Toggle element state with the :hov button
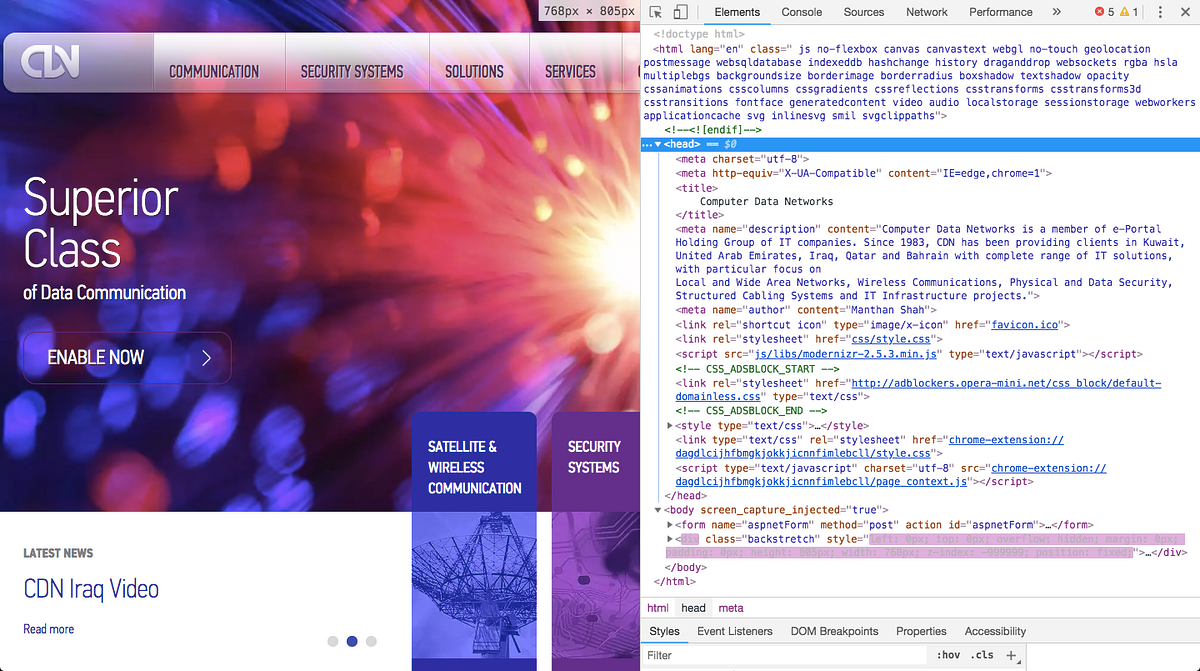This screenshot has width=1200, height=671. pyautogui.click(x=948, y=654)
